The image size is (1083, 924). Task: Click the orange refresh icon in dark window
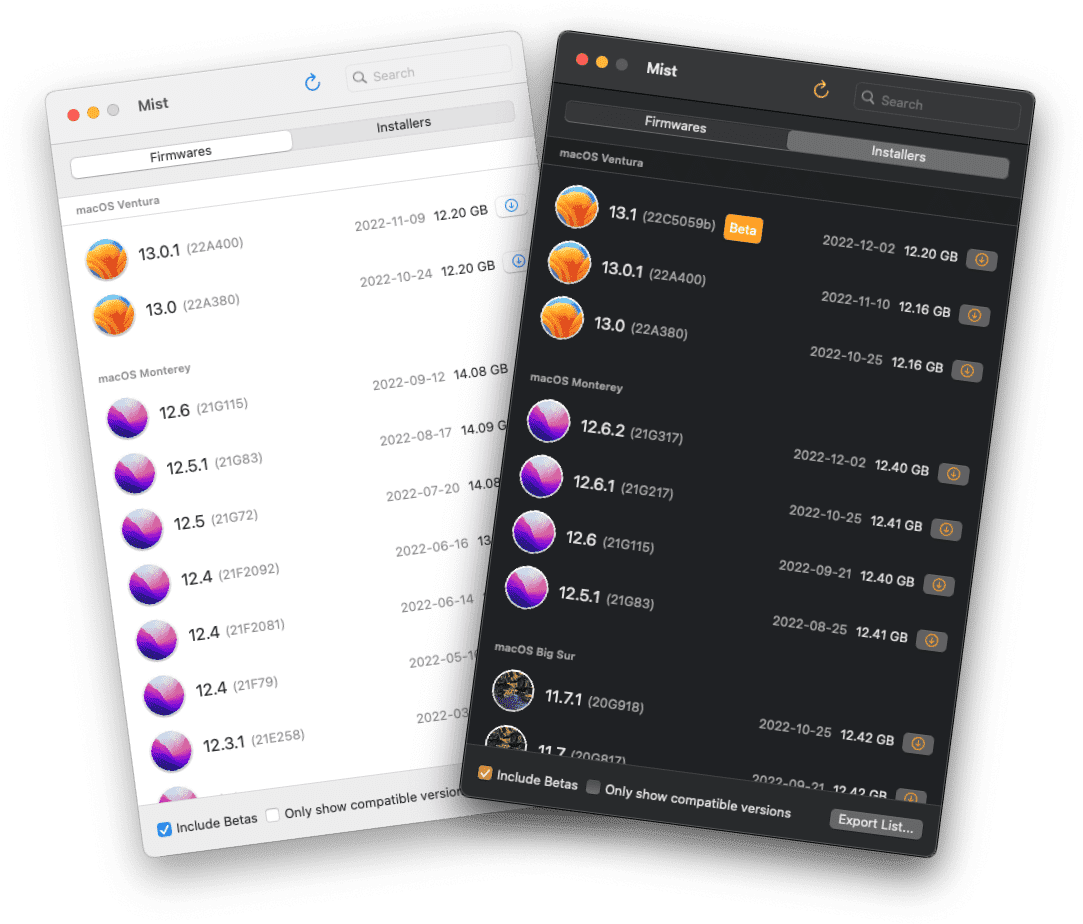tap(821, 90)
